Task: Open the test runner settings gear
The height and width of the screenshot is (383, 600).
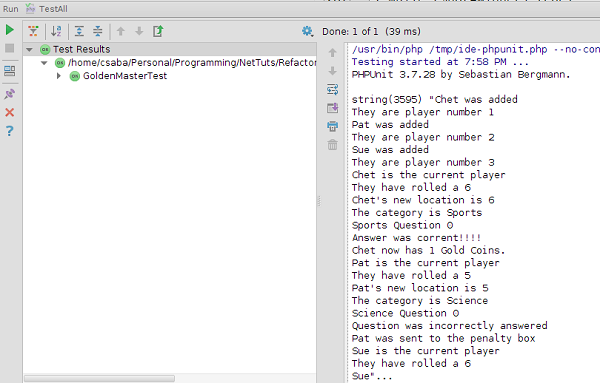Action: [307, 31]
